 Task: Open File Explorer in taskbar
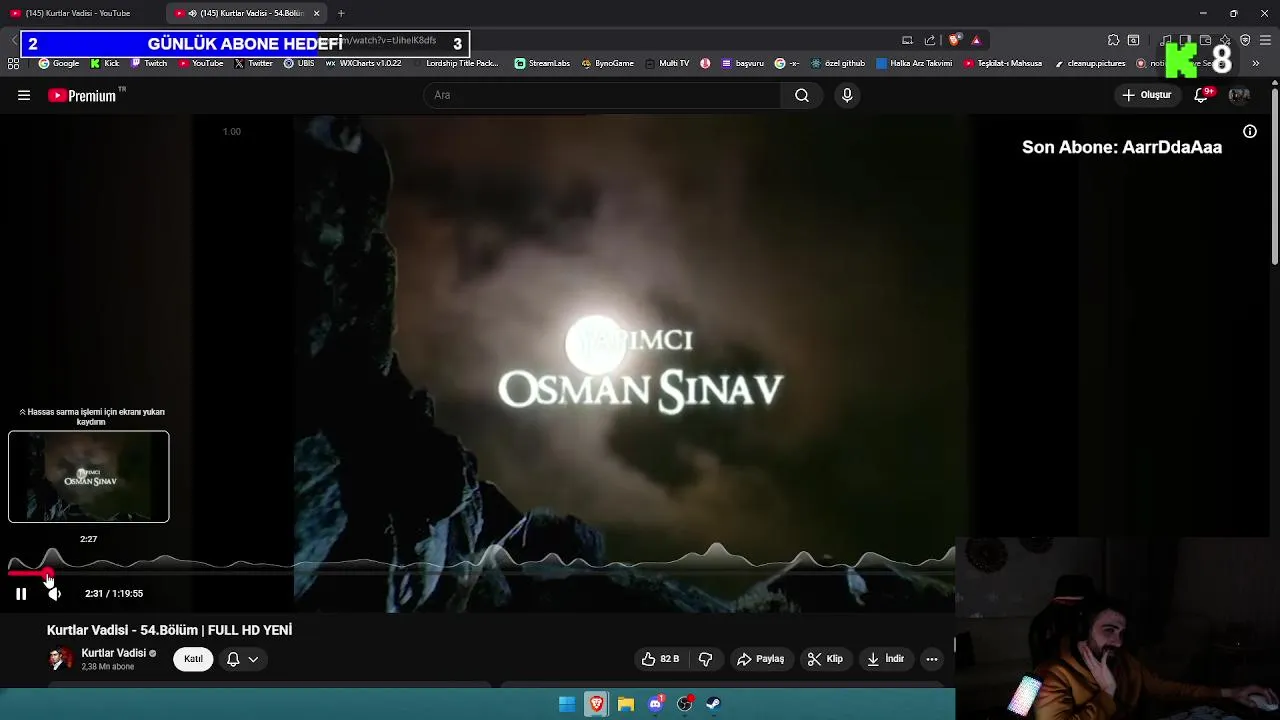[x=626, y=704]
